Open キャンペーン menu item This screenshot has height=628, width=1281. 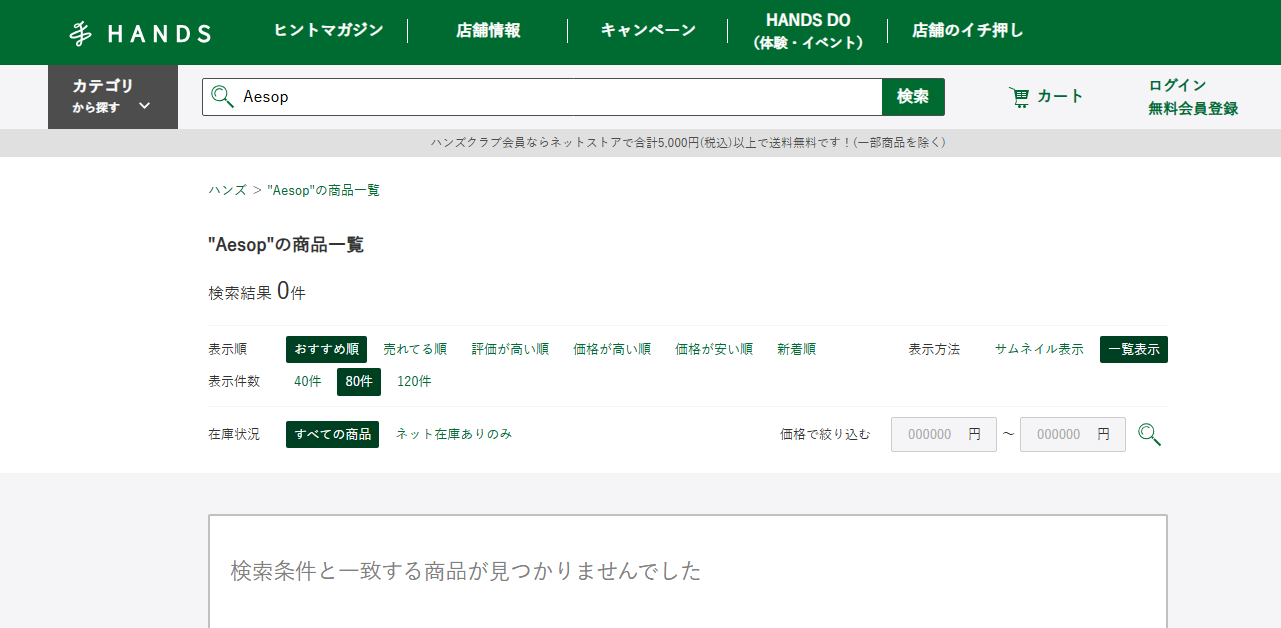648,30
